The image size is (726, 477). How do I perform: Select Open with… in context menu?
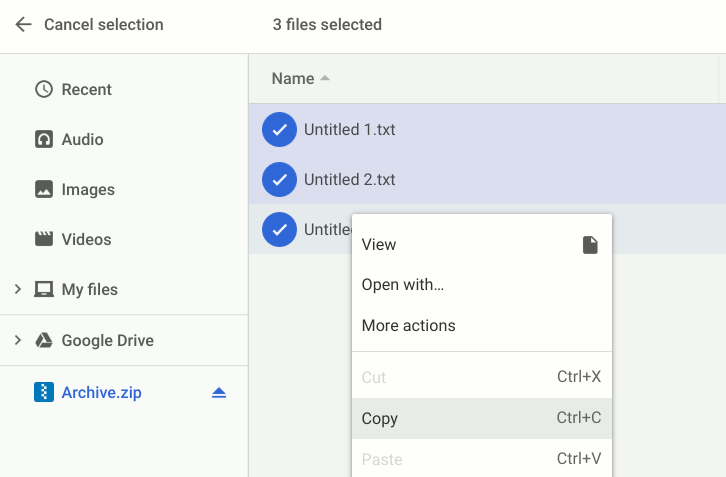(403, 284)
